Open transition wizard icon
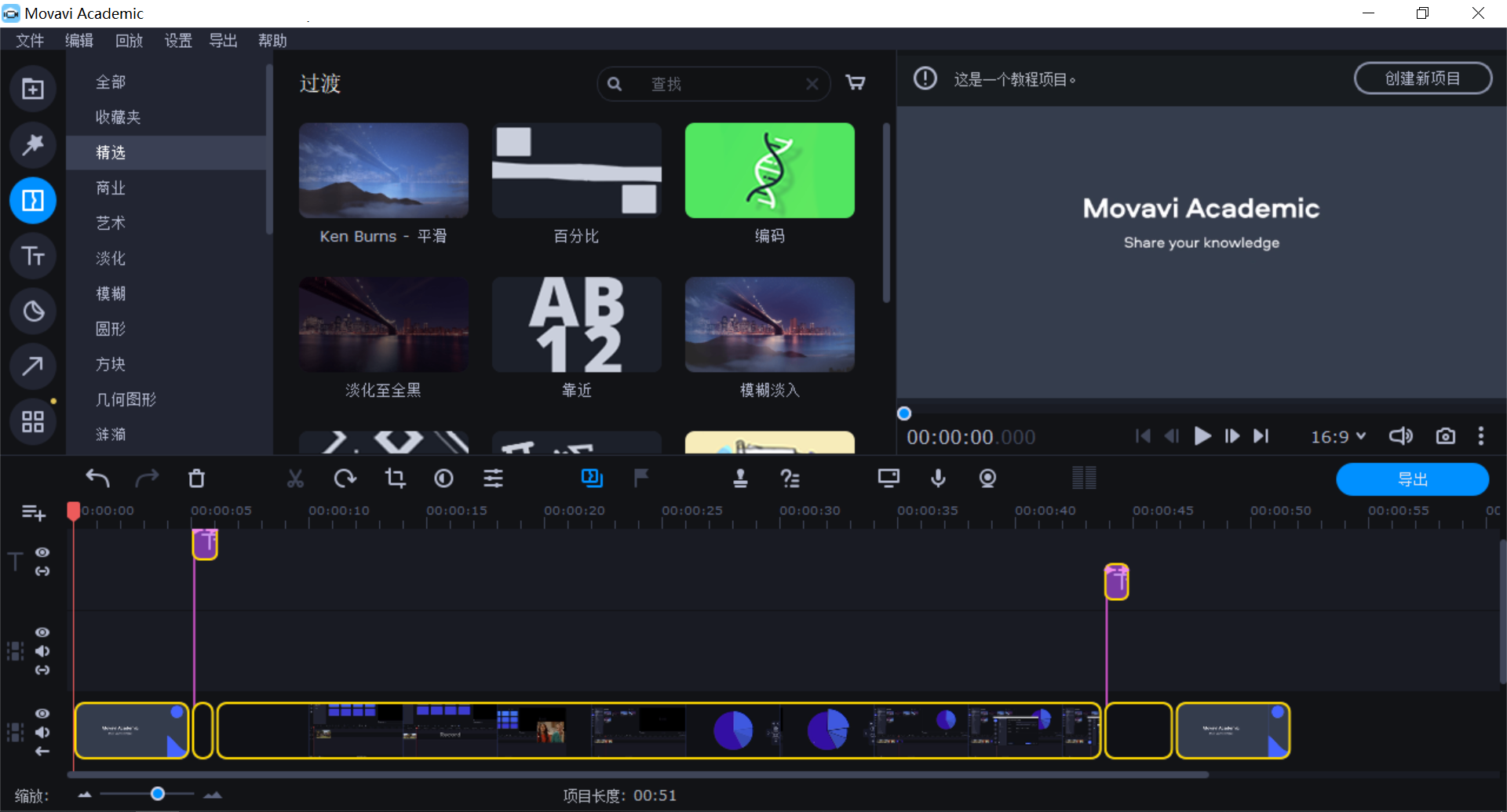The height and width of the screenshot is (812, 1507). tap(592, 478)
